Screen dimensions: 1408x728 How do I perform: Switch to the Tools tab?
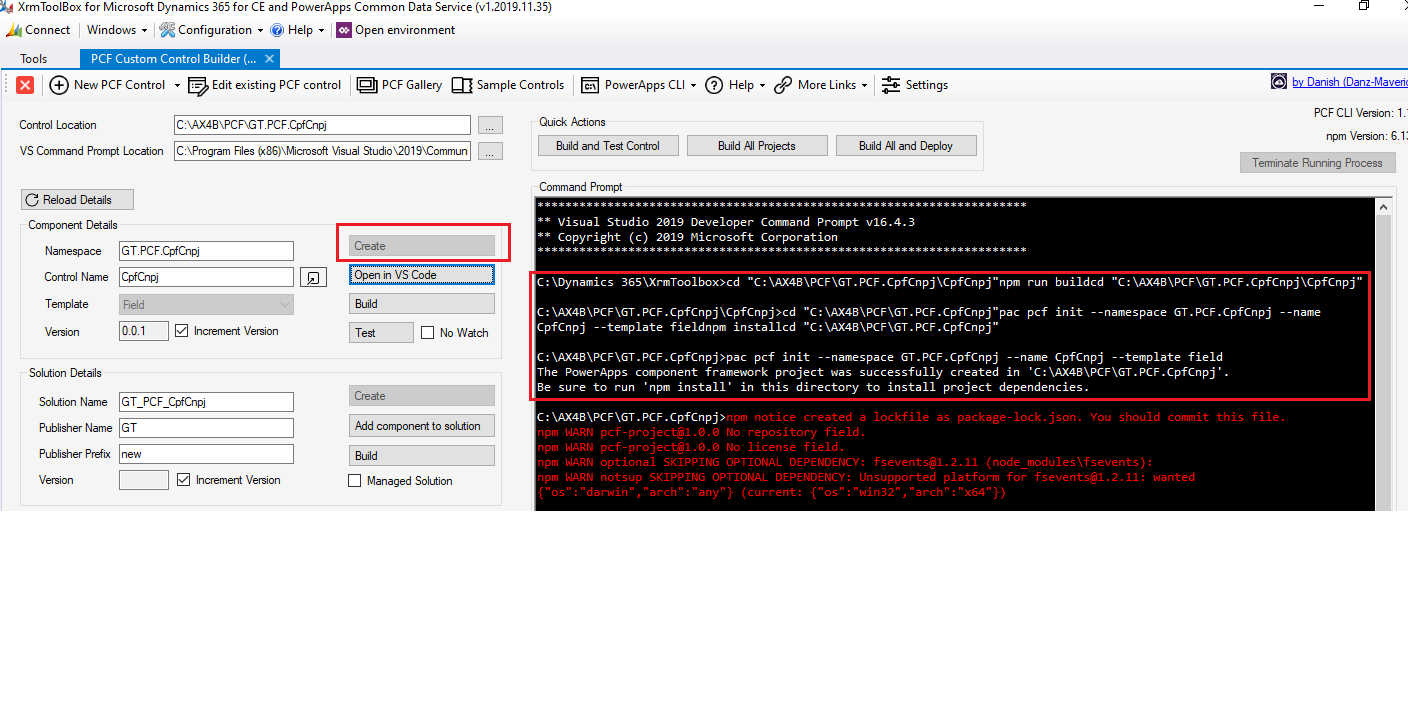point(34,59)
